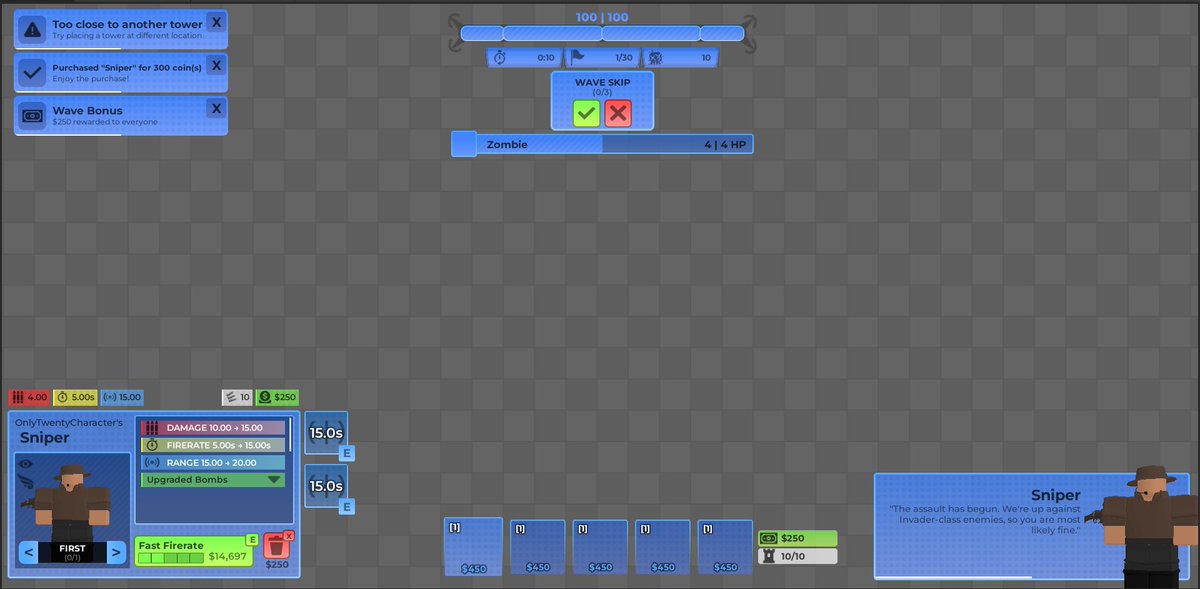Image resolution: width=1200 pixels, height=589 pixels.
Task: Click the Sniper heading in dialogue box
Action: pyautogui.click(x=1056, y=495)
